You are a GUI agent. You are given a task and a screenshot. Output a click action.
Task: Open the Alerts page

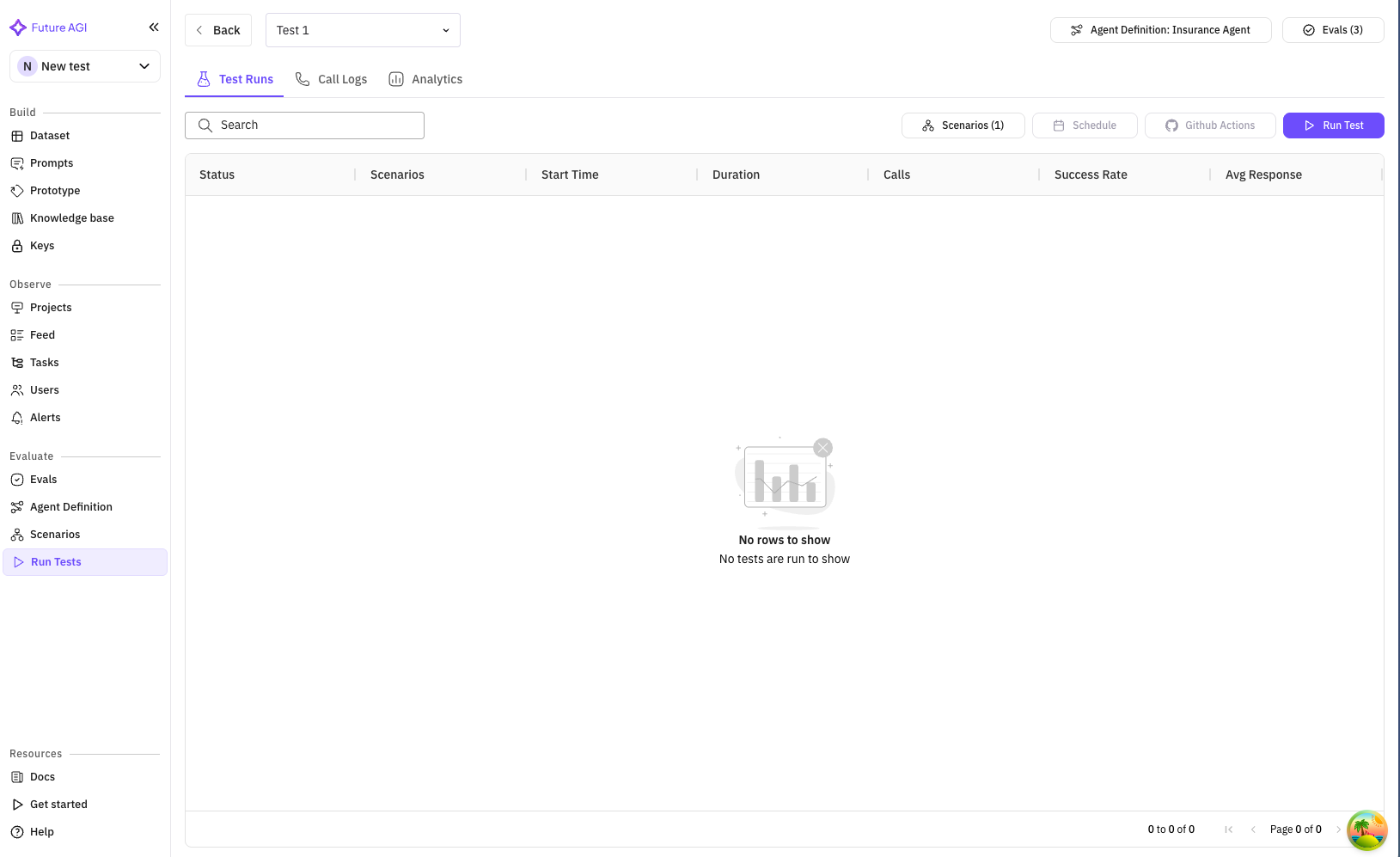click(45, 417)
